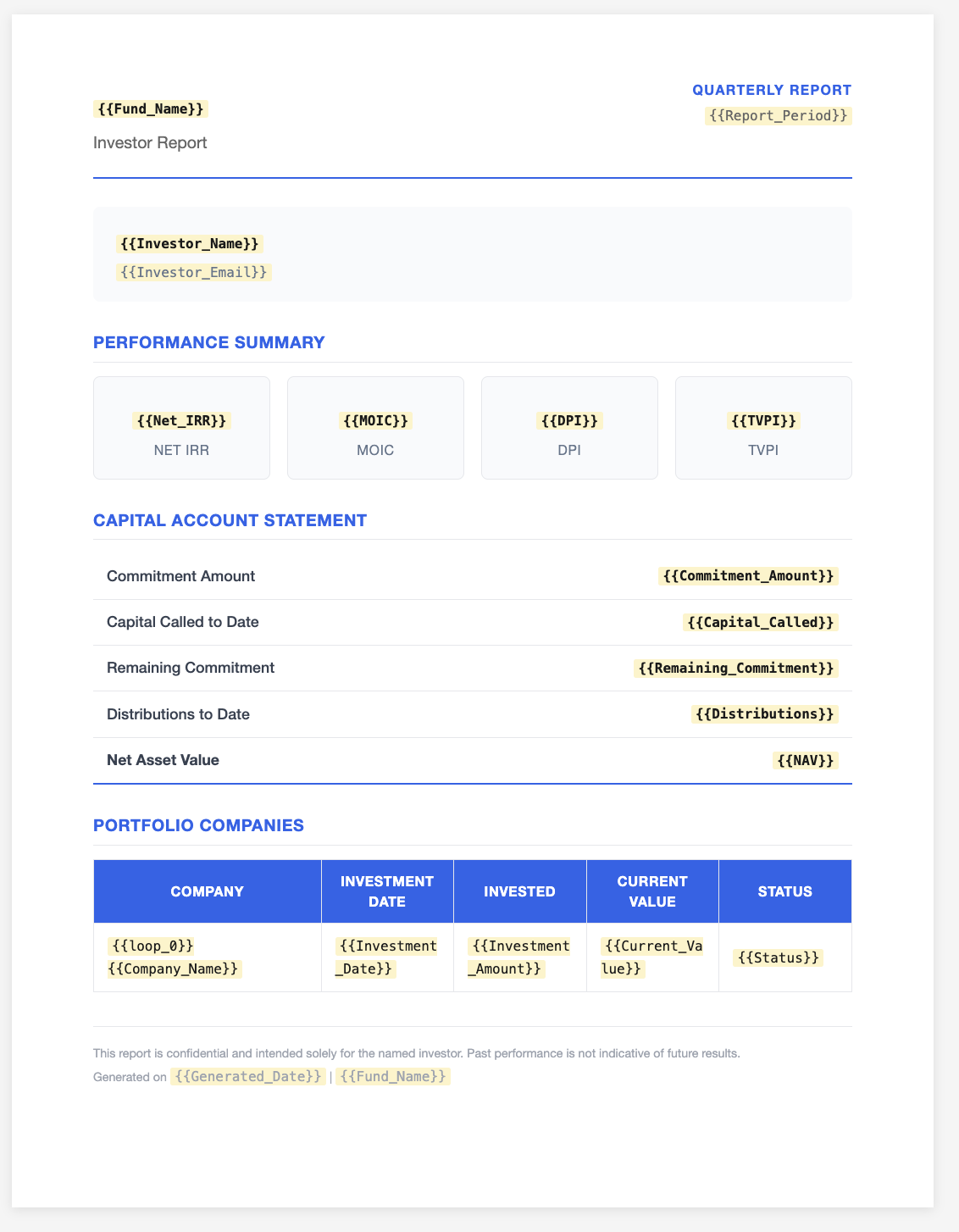Click the Portfolio Companies section heading

pyautogui.click(x=198, y=825)
